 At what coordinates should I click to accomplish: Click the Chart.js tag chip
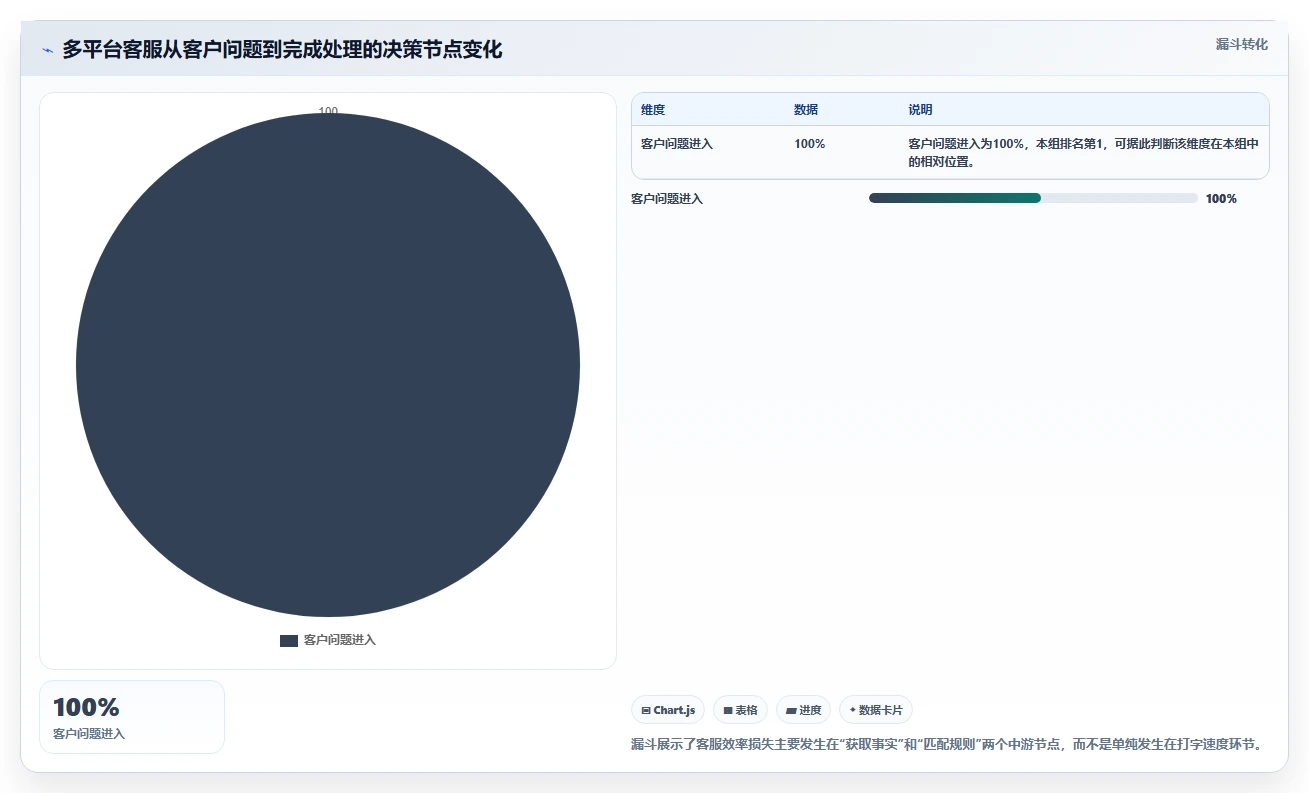668,710
